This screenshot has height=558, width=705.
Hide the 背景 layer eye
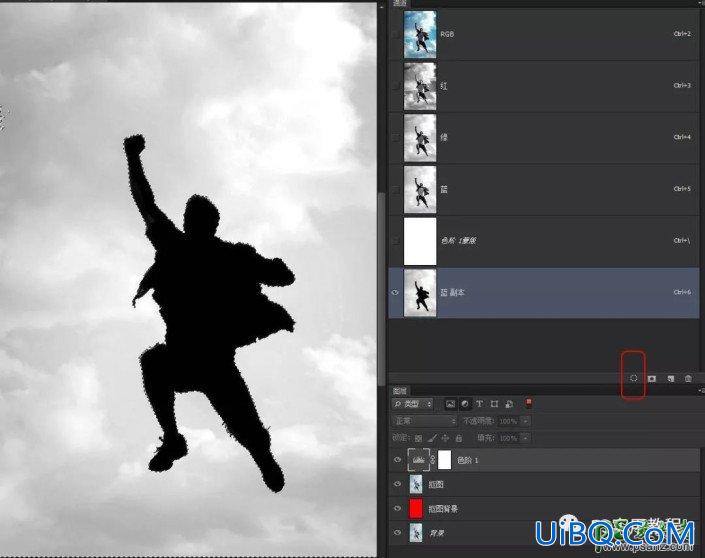(x=397, y=533)
